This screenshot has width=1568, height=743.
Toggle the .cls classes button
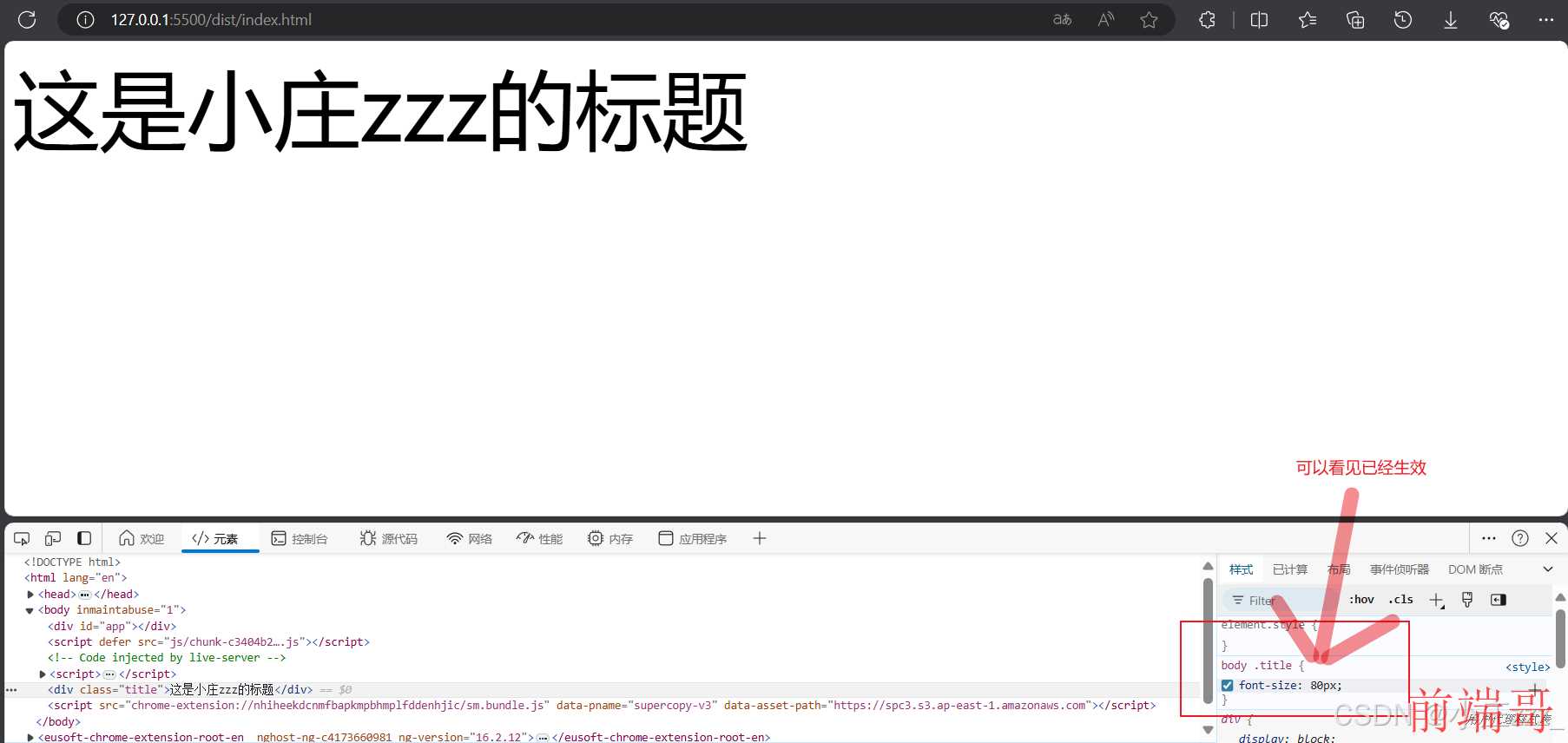tap(1400, 600)
